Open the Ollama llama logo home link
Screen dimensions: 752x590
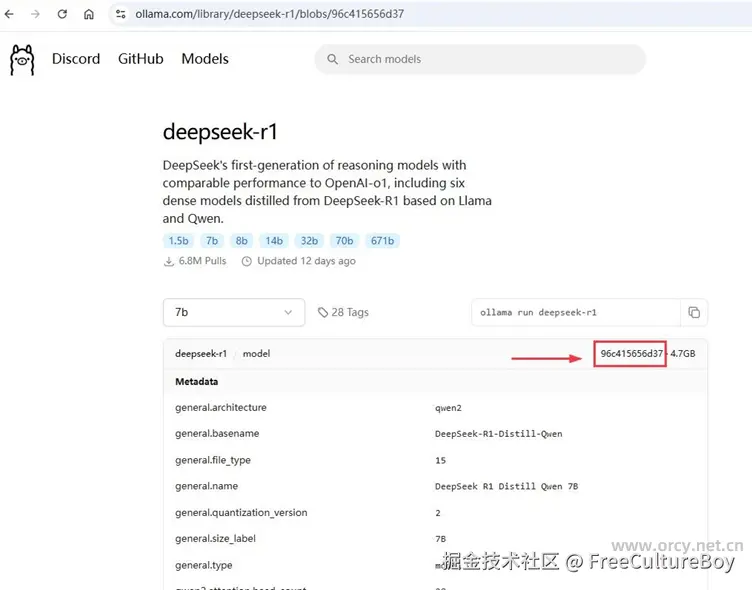click(x=22, y=60)
